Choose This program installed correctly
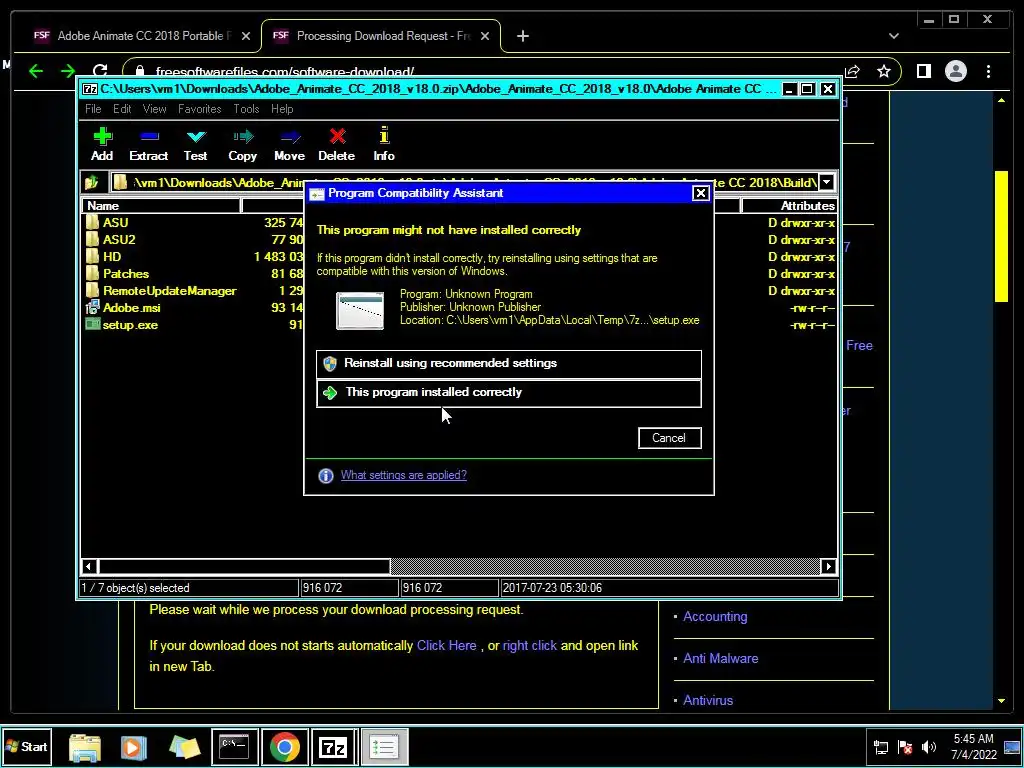The image size is (1024, 768). click(x=509, y=392)
